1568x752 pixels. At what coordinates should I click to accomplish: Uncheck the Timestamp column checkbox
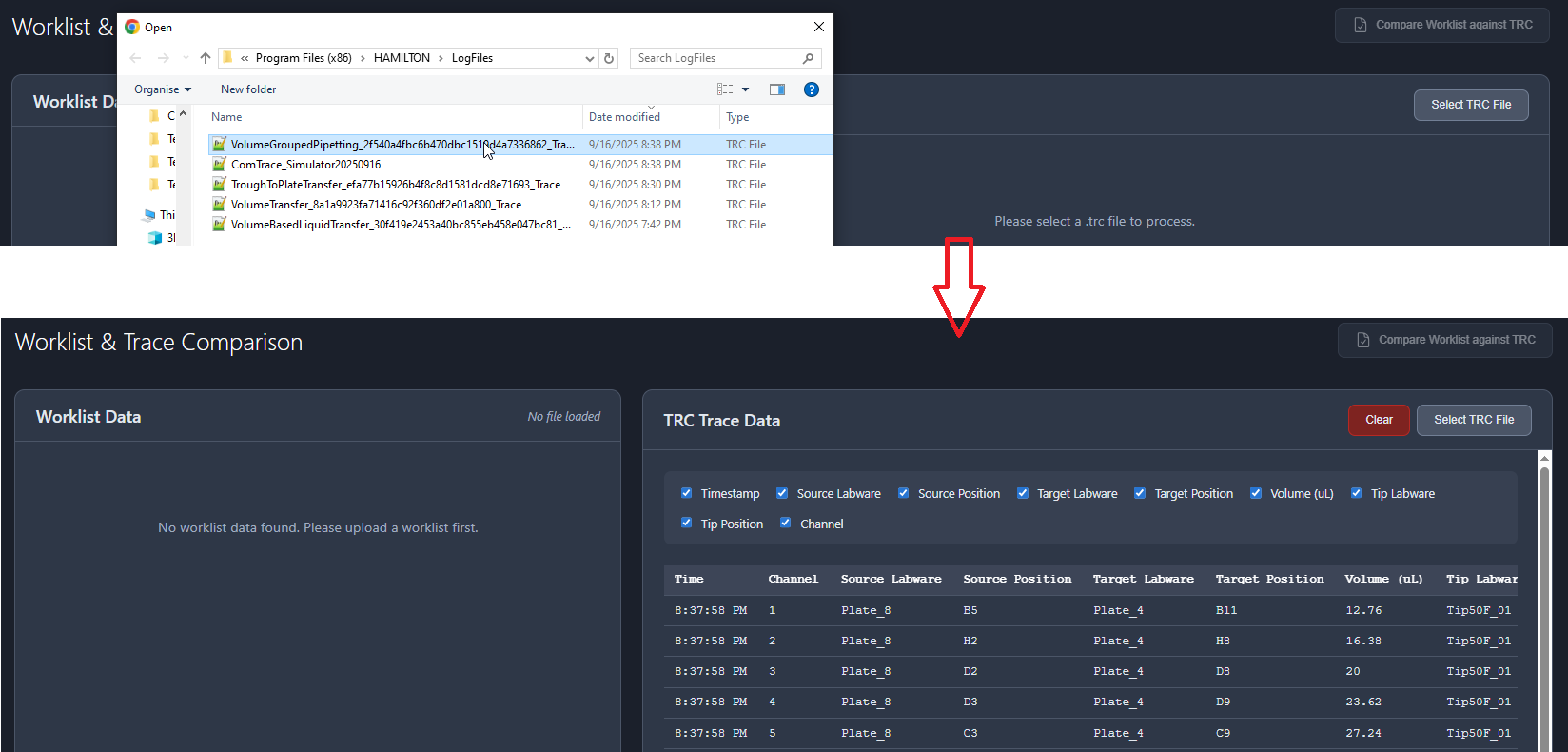click(x=686, y=493)
